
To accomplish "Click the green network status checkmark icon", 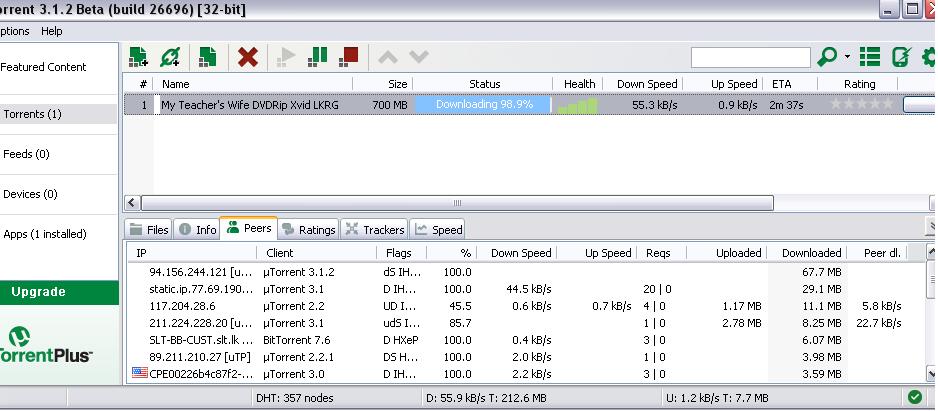I will click(915, 397).
